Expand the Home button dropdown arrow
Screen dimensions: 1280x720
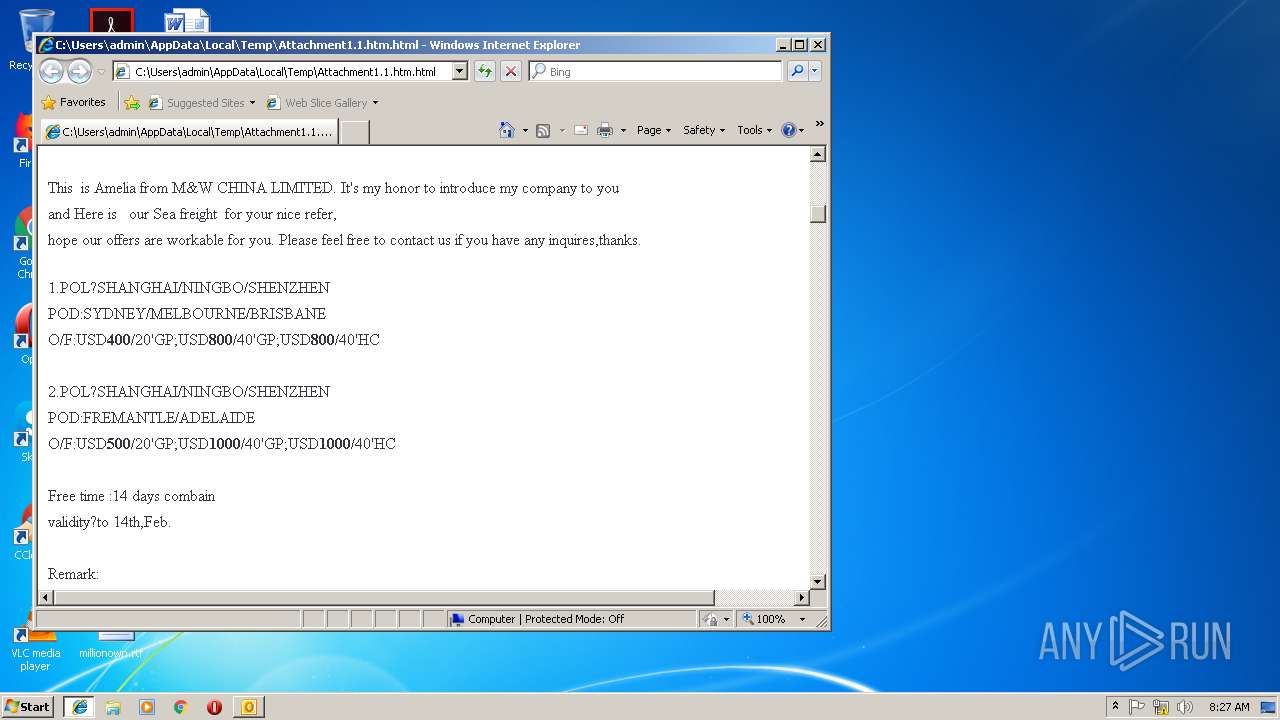click(525, 130)
